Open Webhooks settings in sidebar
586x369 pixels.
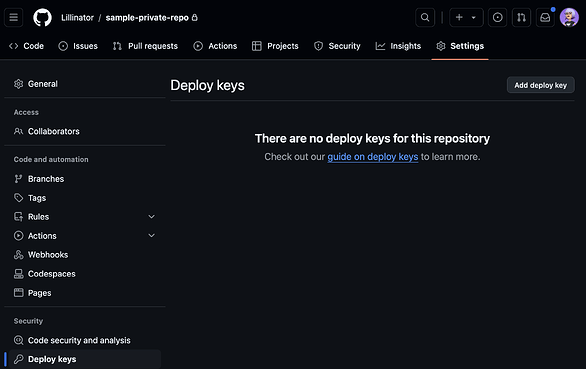coord(85,255)
